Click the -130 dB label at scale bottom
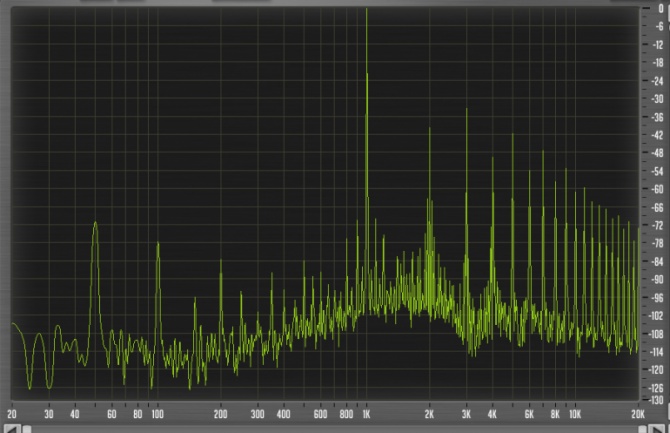 [656, 400]
